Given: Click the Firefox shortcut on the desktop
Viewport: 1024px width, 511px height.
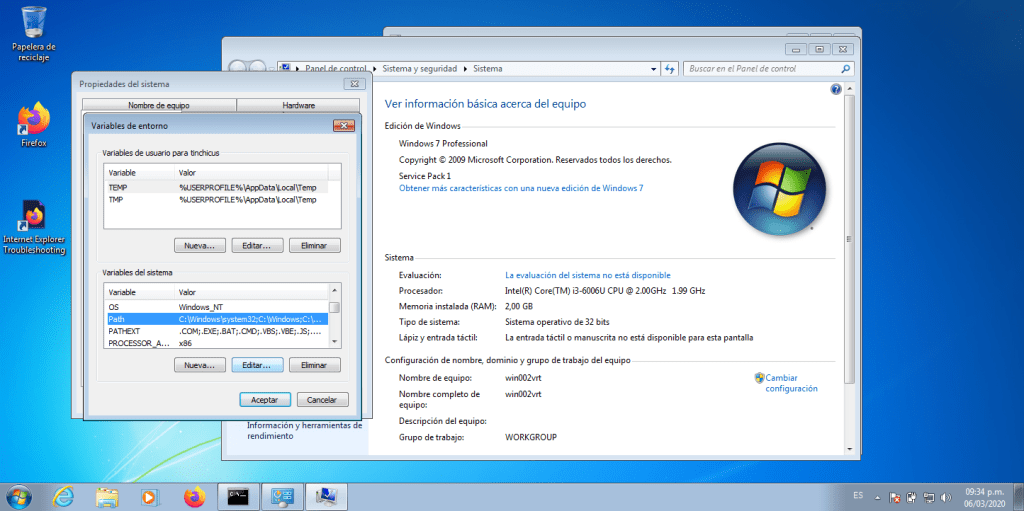Looking at the screenshot, I should [34, 122].
